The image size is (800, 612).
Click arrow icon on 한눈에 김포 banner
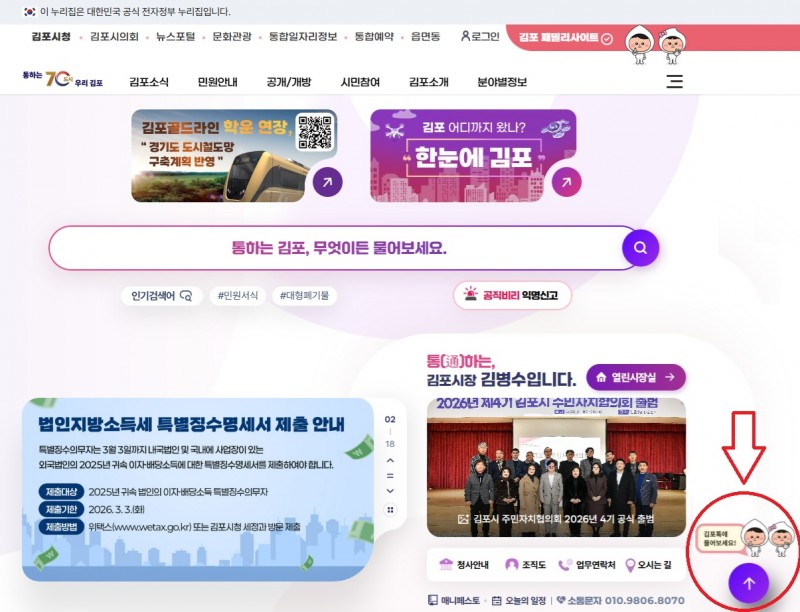click(566, 182)
